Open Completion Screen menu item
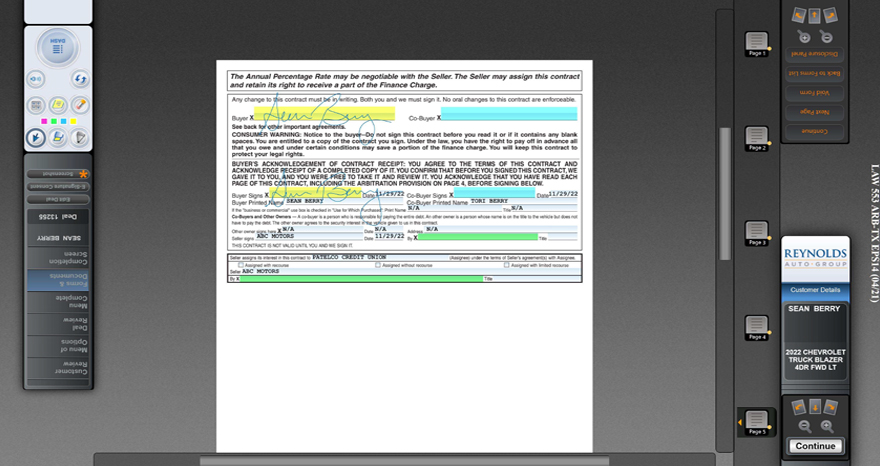880x466 pixels. pos(58,258)
